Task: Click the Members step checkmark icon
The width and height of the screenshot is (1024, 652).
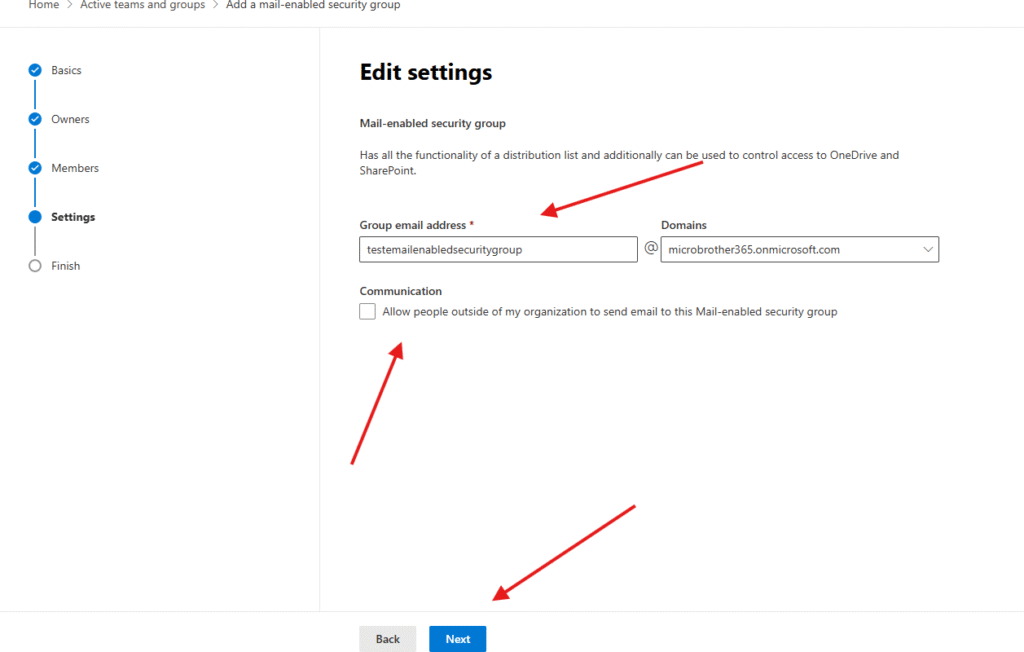Action: click(35, 168)
